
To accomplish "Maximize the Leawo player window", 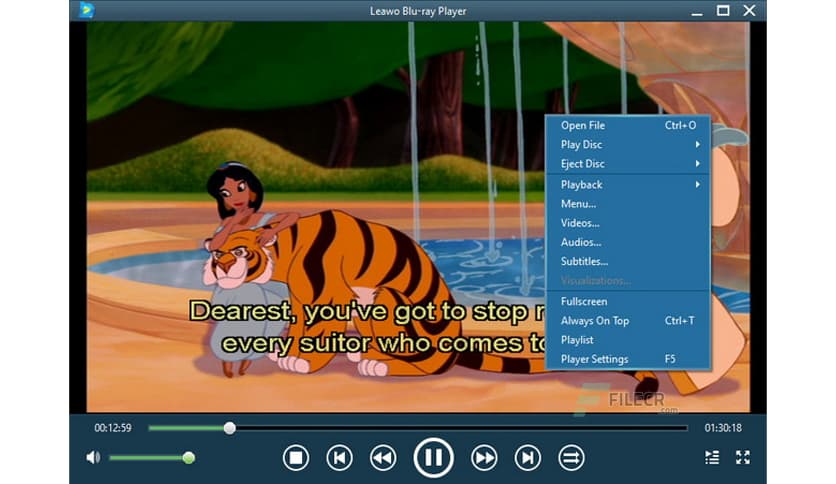I will pos(723,11).
